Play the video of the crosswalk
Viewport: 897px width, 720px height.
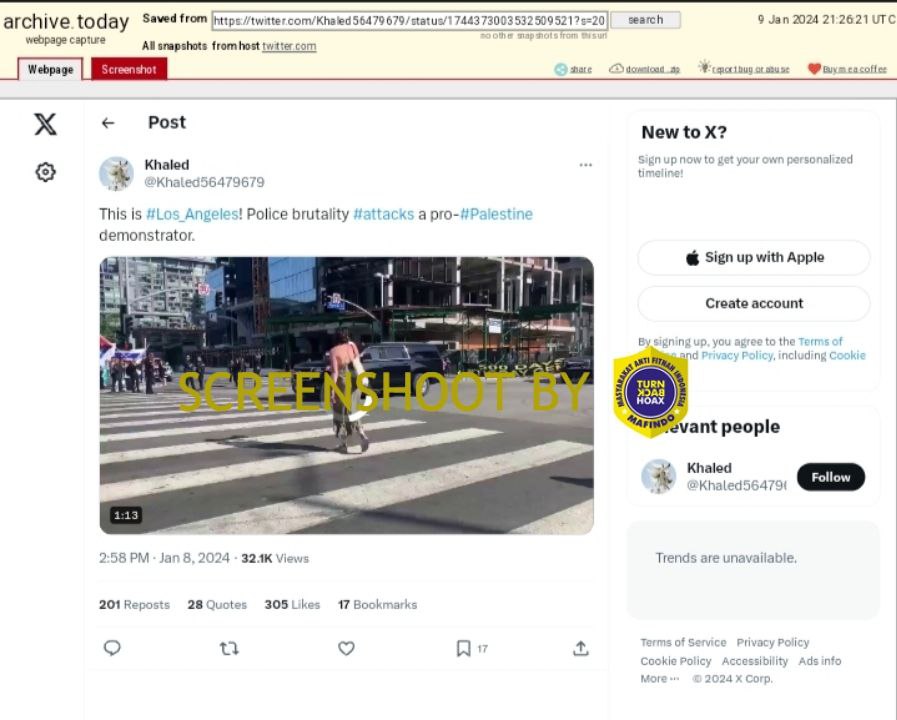pos(346,395)
